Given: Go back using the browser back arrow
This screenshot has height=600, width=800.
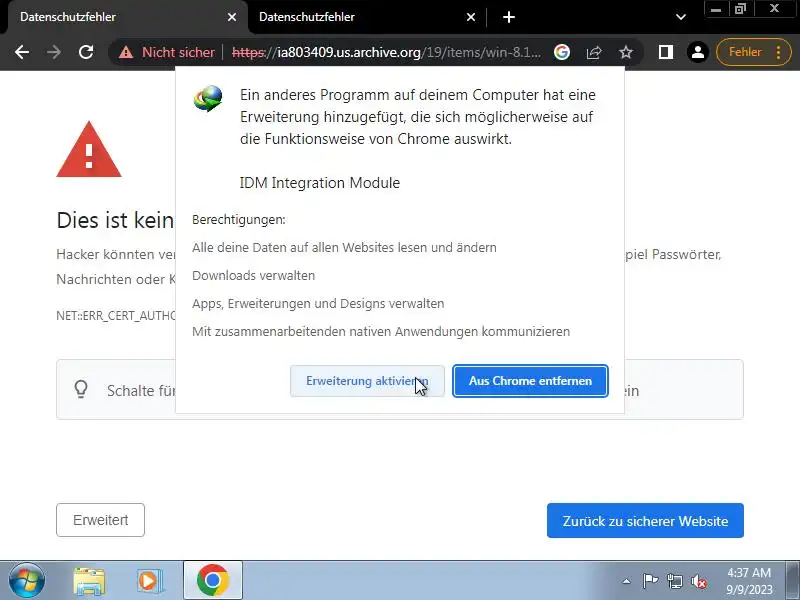Looking at the screenshot, I should coord(22,52).
